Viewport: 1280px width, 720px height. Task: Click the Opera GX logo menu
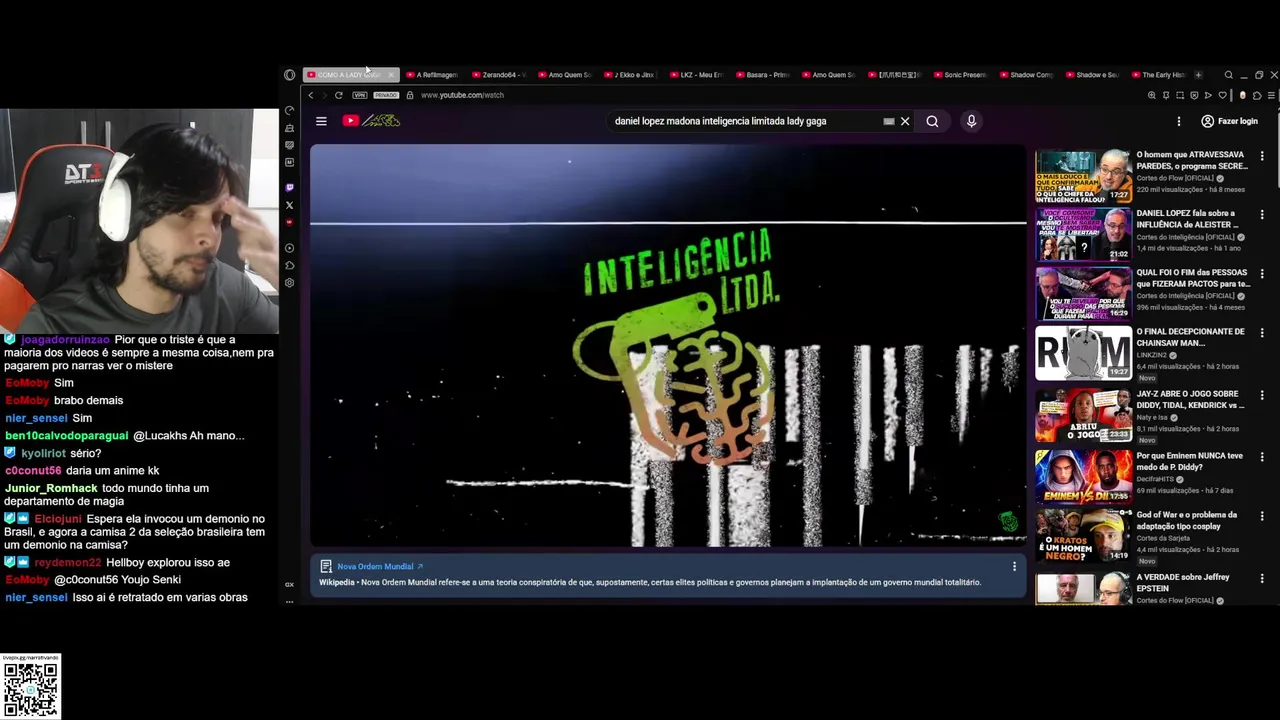[289, 75]
